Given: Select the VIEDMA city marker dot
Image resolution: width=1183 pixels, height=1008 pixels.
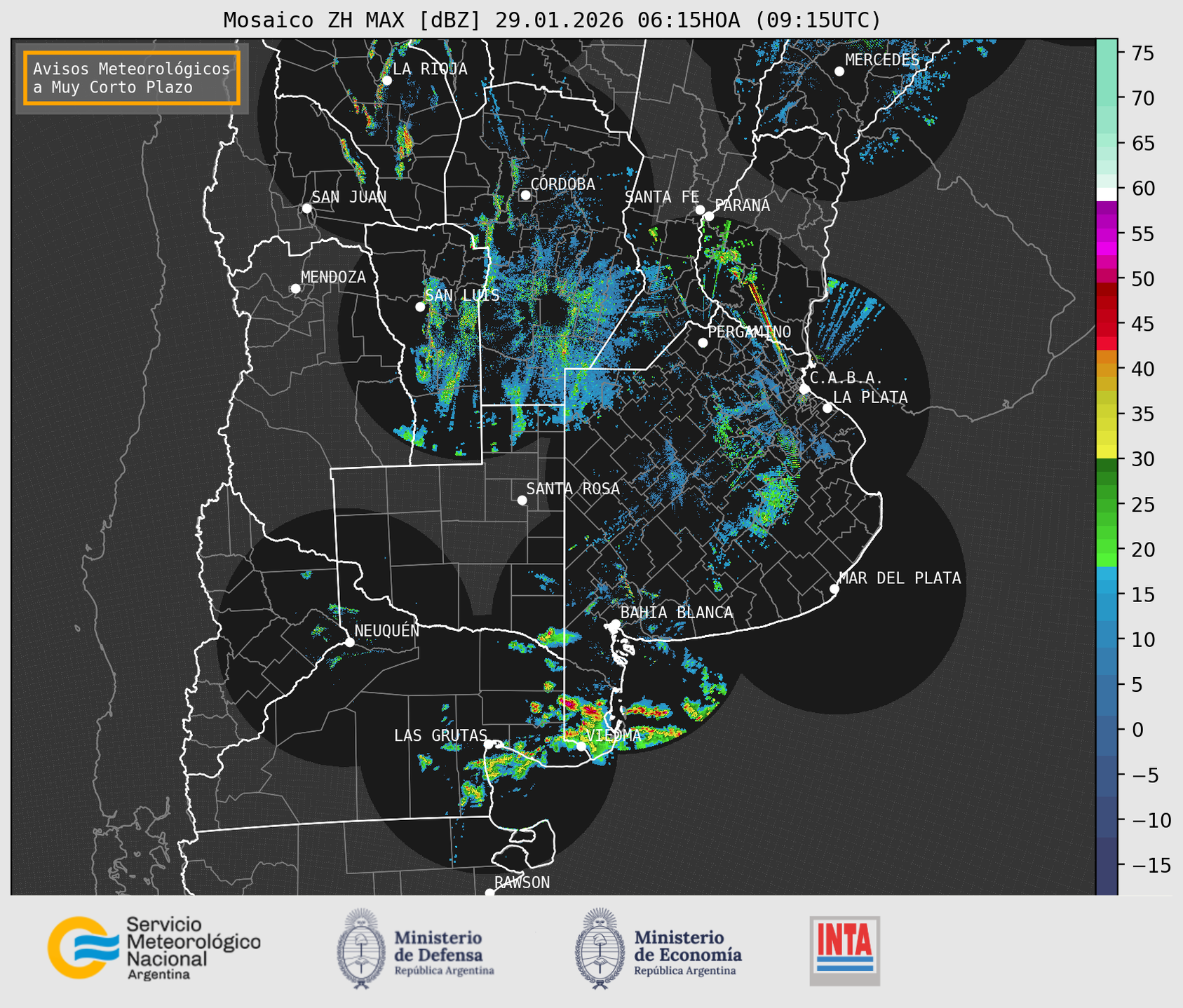Looking at the screenshot, I should pos(581,746).
